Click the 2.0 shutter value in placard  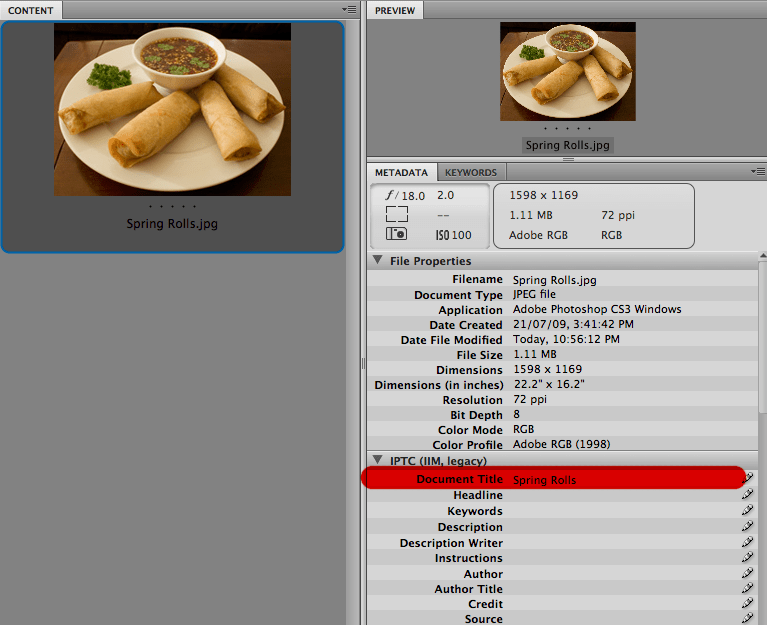pyautogui.click(x=446, y=195)
